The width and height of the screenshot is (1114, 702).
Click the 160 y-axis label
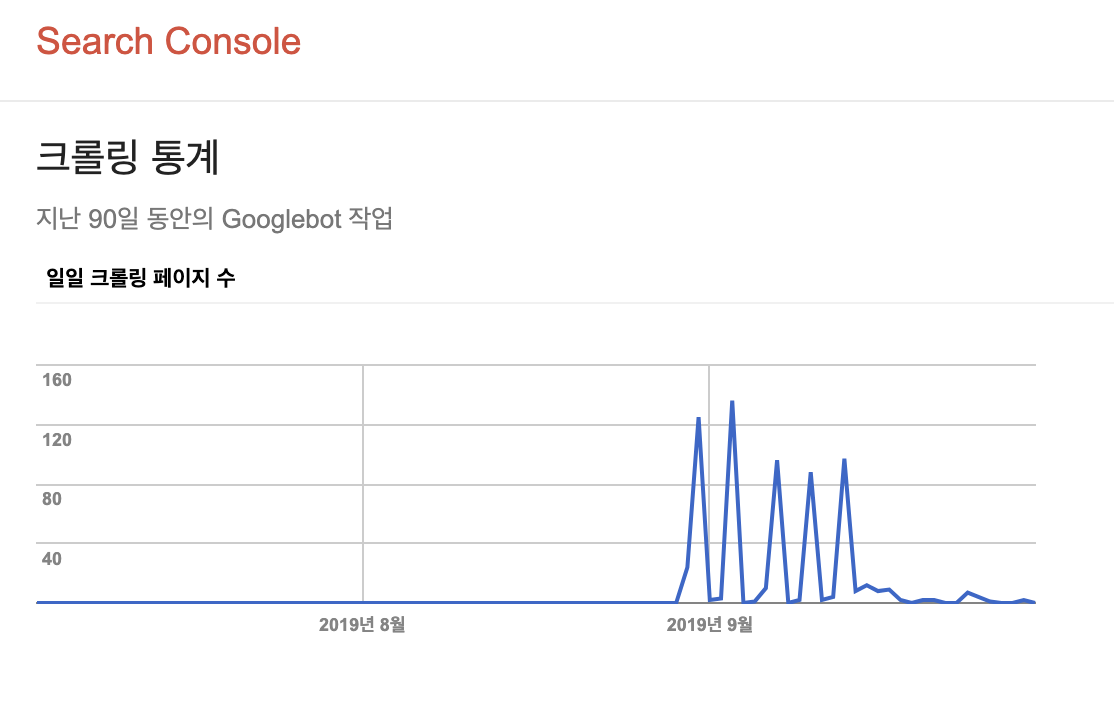coord(58,379)
